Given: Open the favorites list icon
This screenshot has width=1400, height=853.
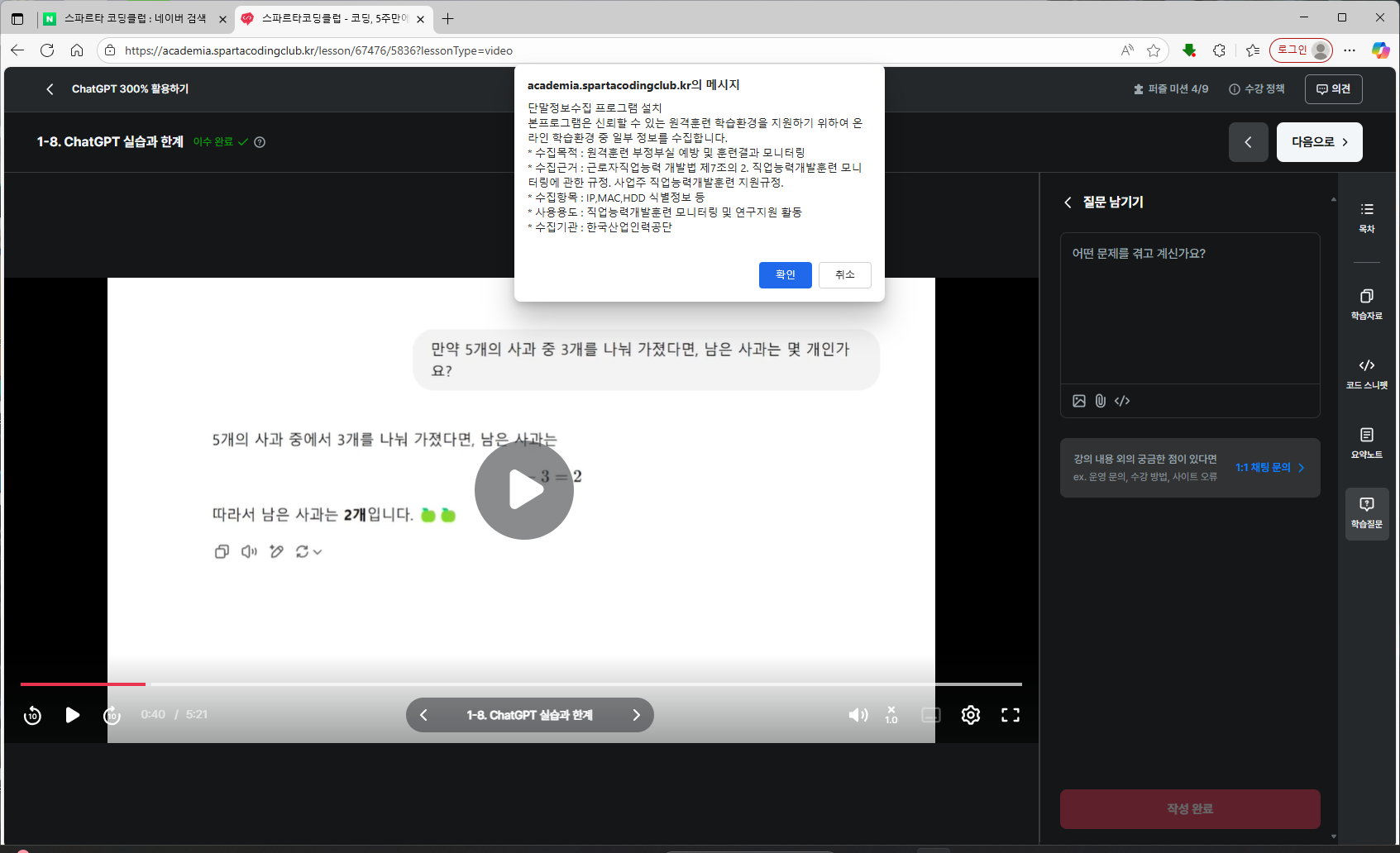Looking at the screenshot, I should pyautogui.click(x=1253, y=50).
